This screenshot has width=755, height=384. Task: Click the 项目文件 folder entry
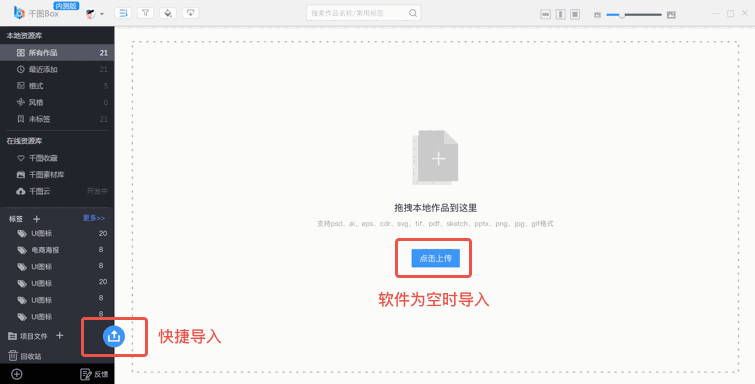[x=28, y=336]
